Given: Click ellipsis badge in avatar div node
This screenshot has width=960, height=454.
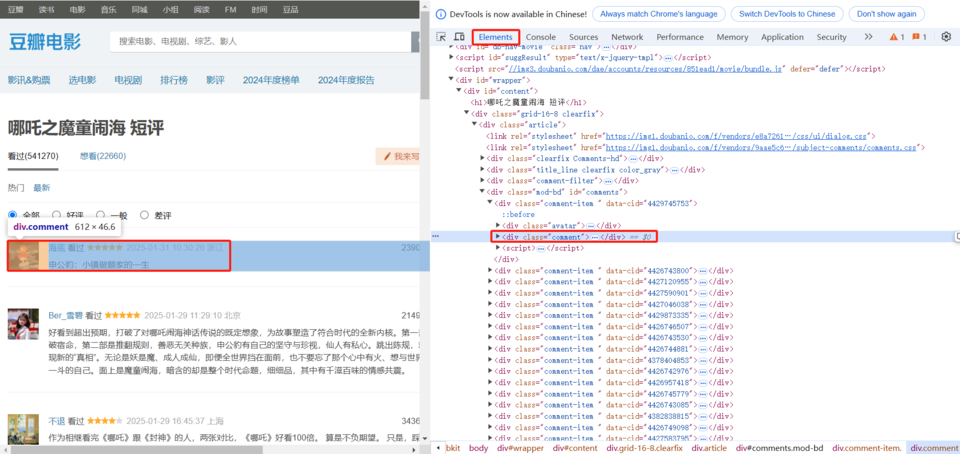Looking at the screenshot, I should click(591, 226).
